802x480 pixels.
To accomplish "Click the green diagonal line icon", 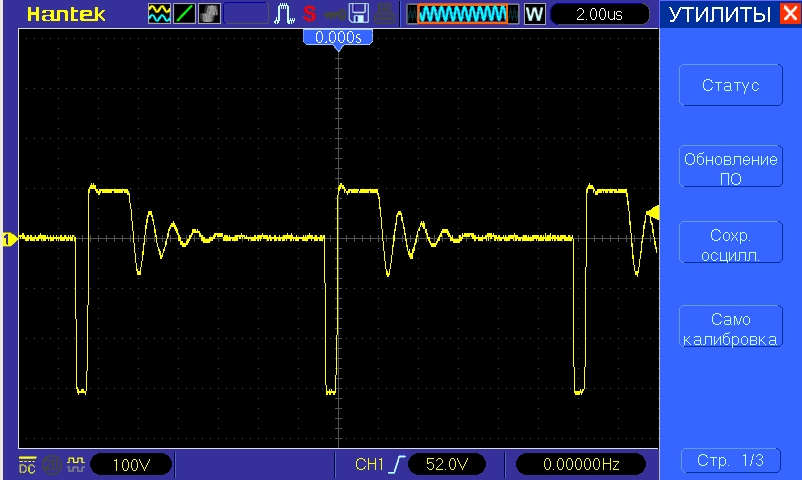I will [x=184, y=14].
